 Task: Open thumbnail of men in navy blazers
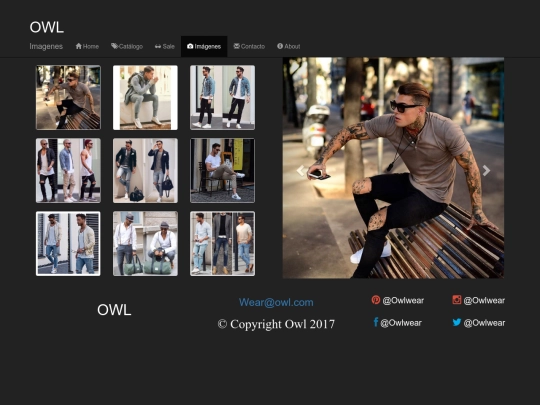click(145, 170)
